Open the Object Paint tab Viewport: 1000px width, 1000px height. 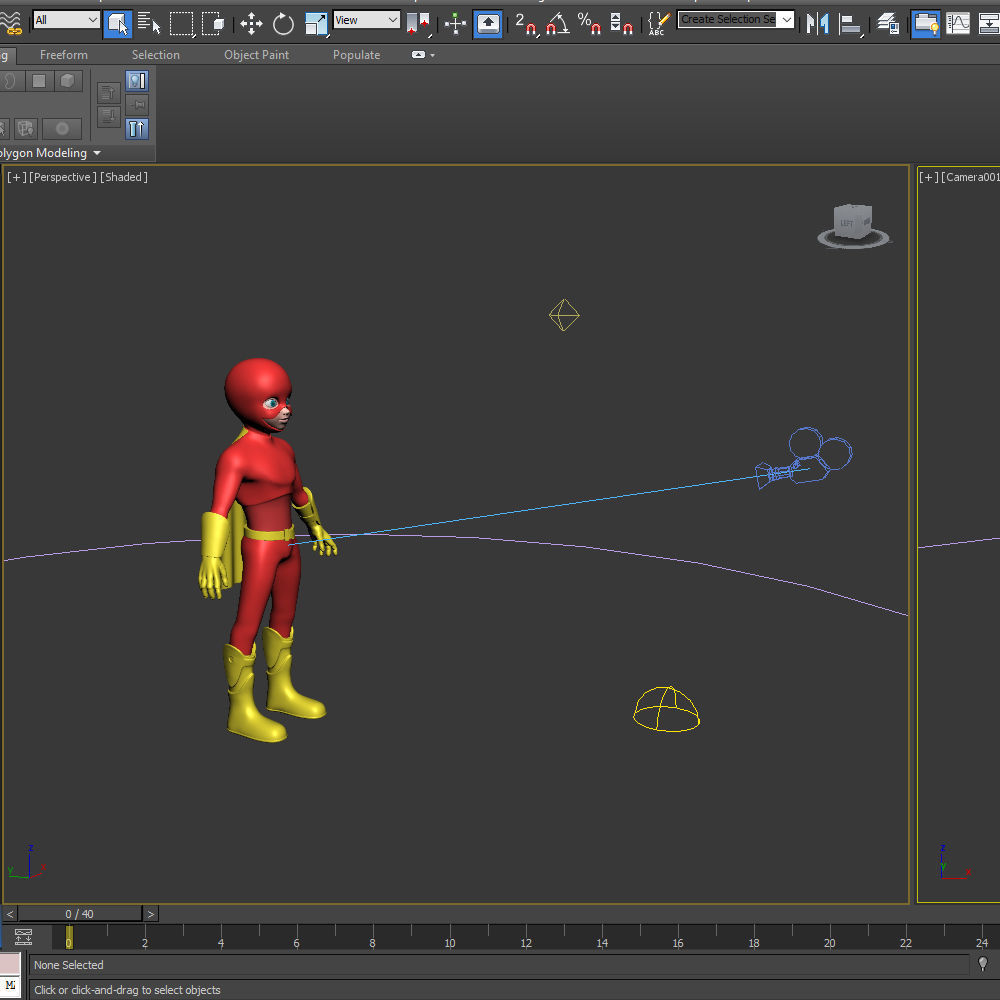(x=256, y=55)
